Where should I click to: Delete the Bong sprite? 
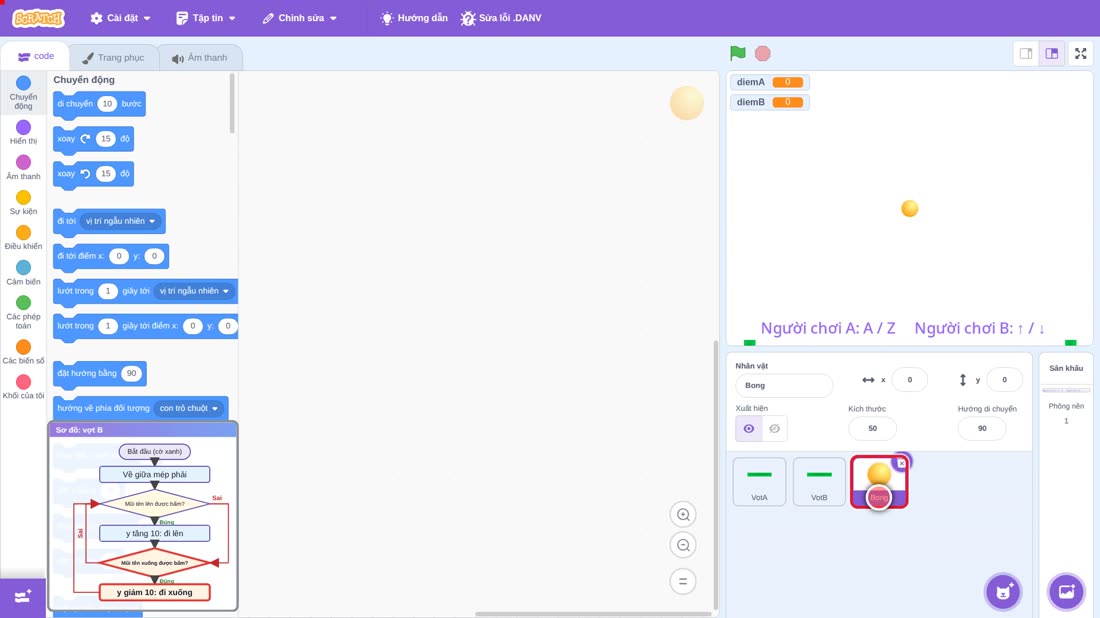(x=901, y=463)
